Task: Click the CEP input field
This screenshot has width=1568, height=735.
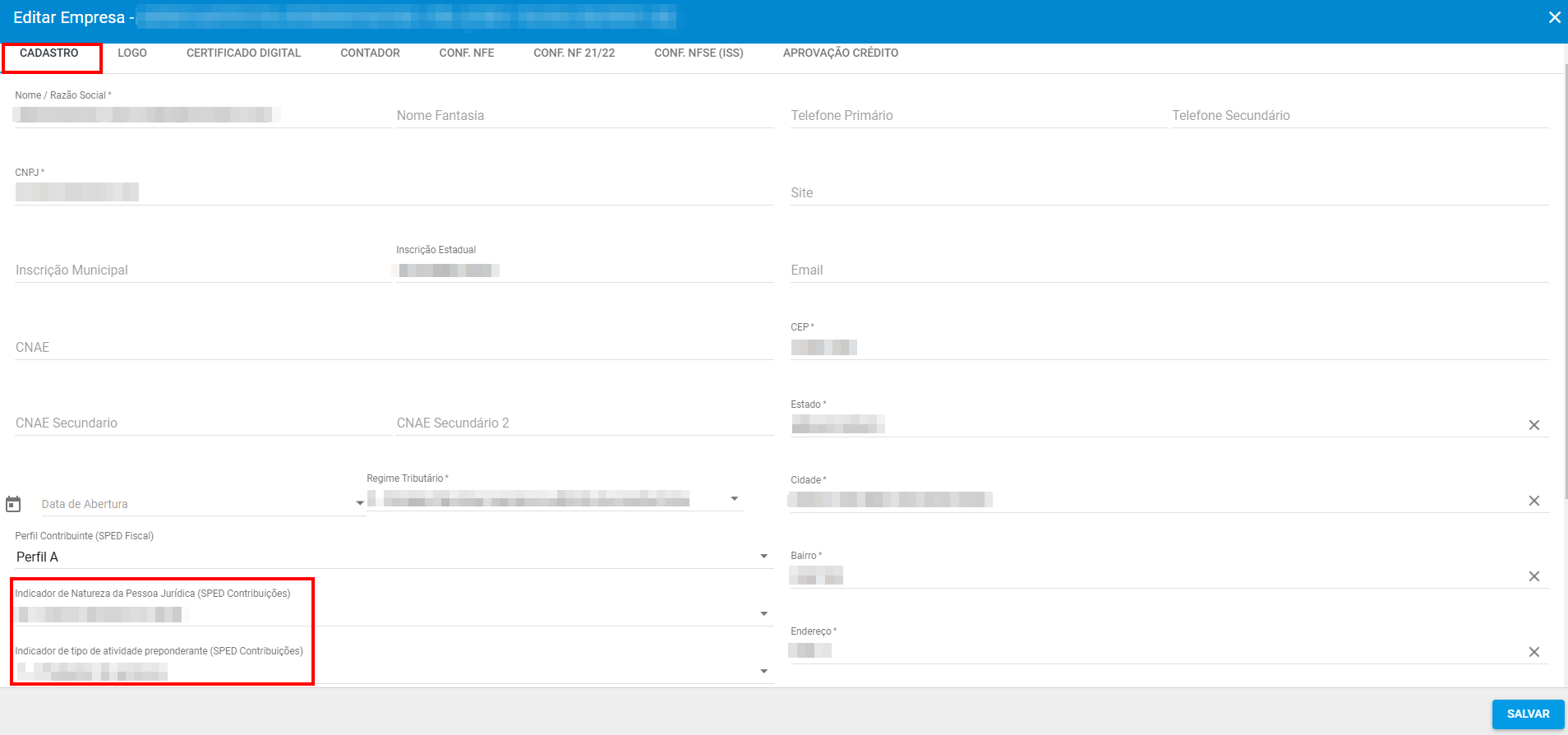Action: point(1169,348)
